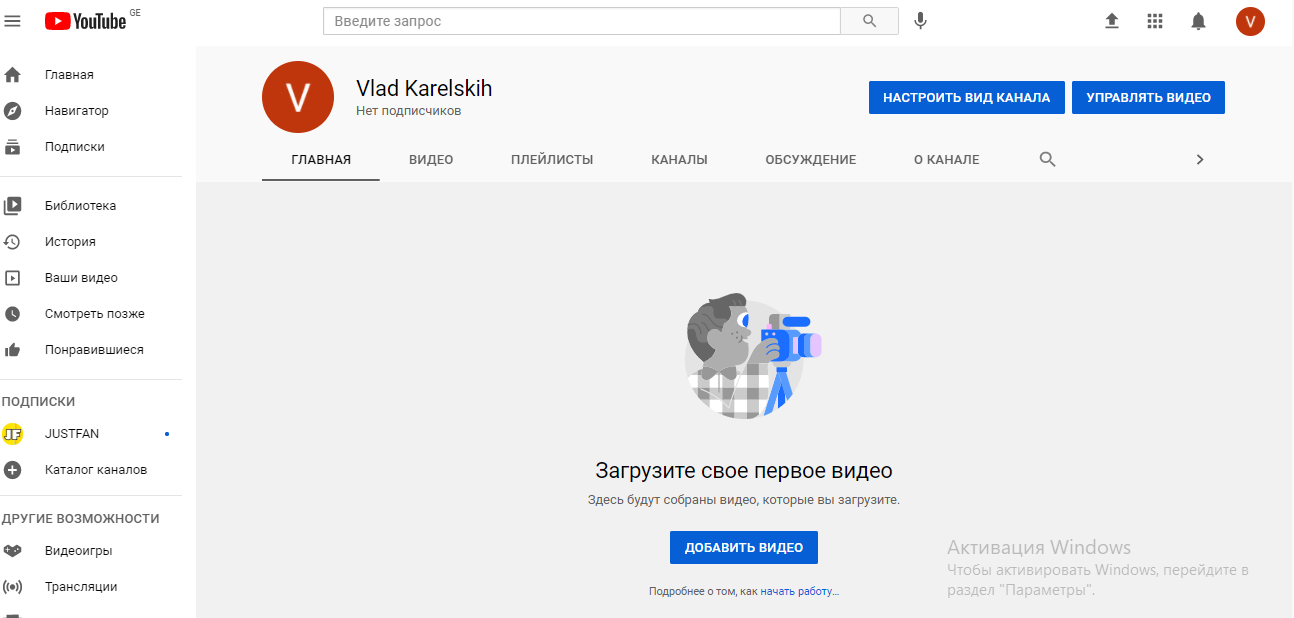Click the ДОБАВИТЬ ВИДЕО button
The image size is (1294, 618).
pos(743,548)
